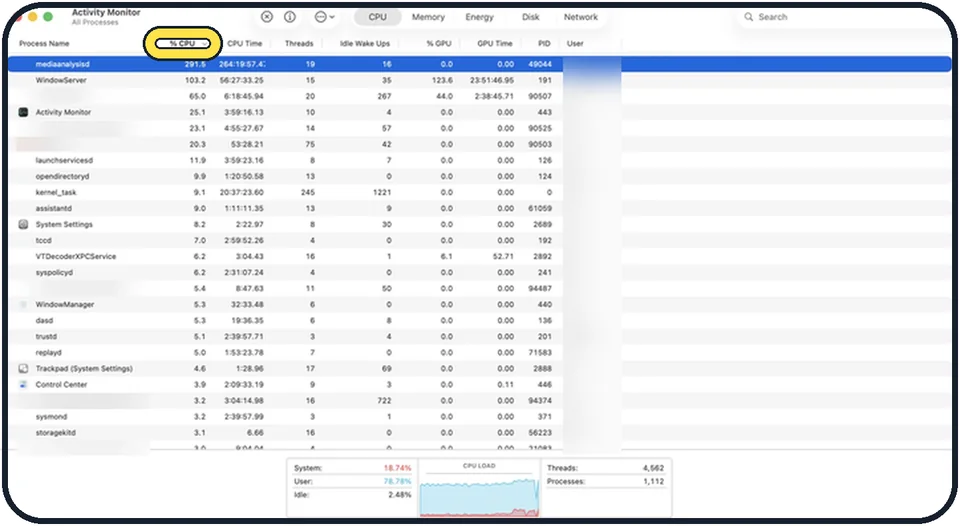Select the Control Center process
Image resolution: width=960 pixels, height=526 pixels.
pyautogui.click(x=479, y=385)
